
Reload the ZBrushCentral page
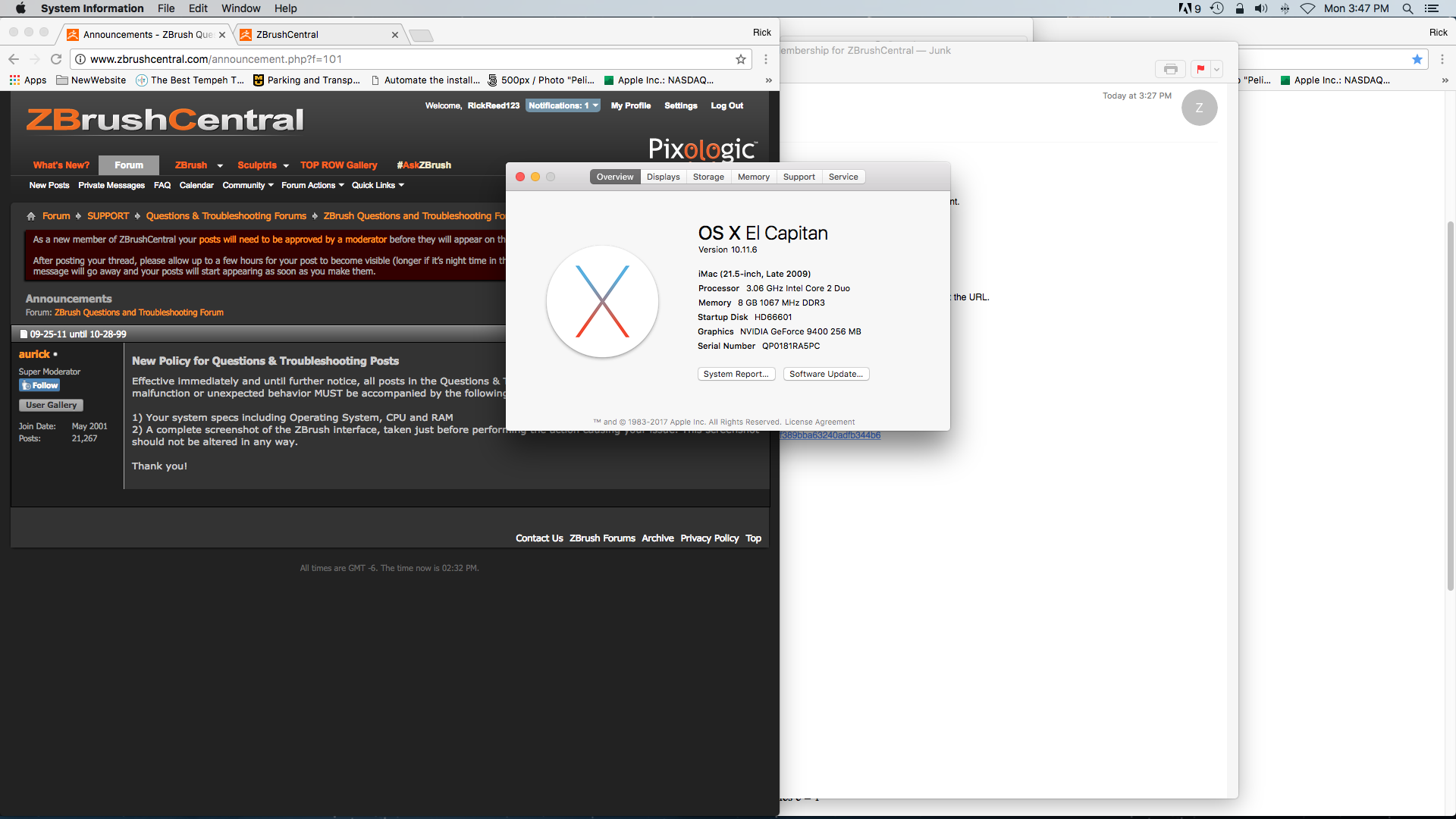[56, 59]
